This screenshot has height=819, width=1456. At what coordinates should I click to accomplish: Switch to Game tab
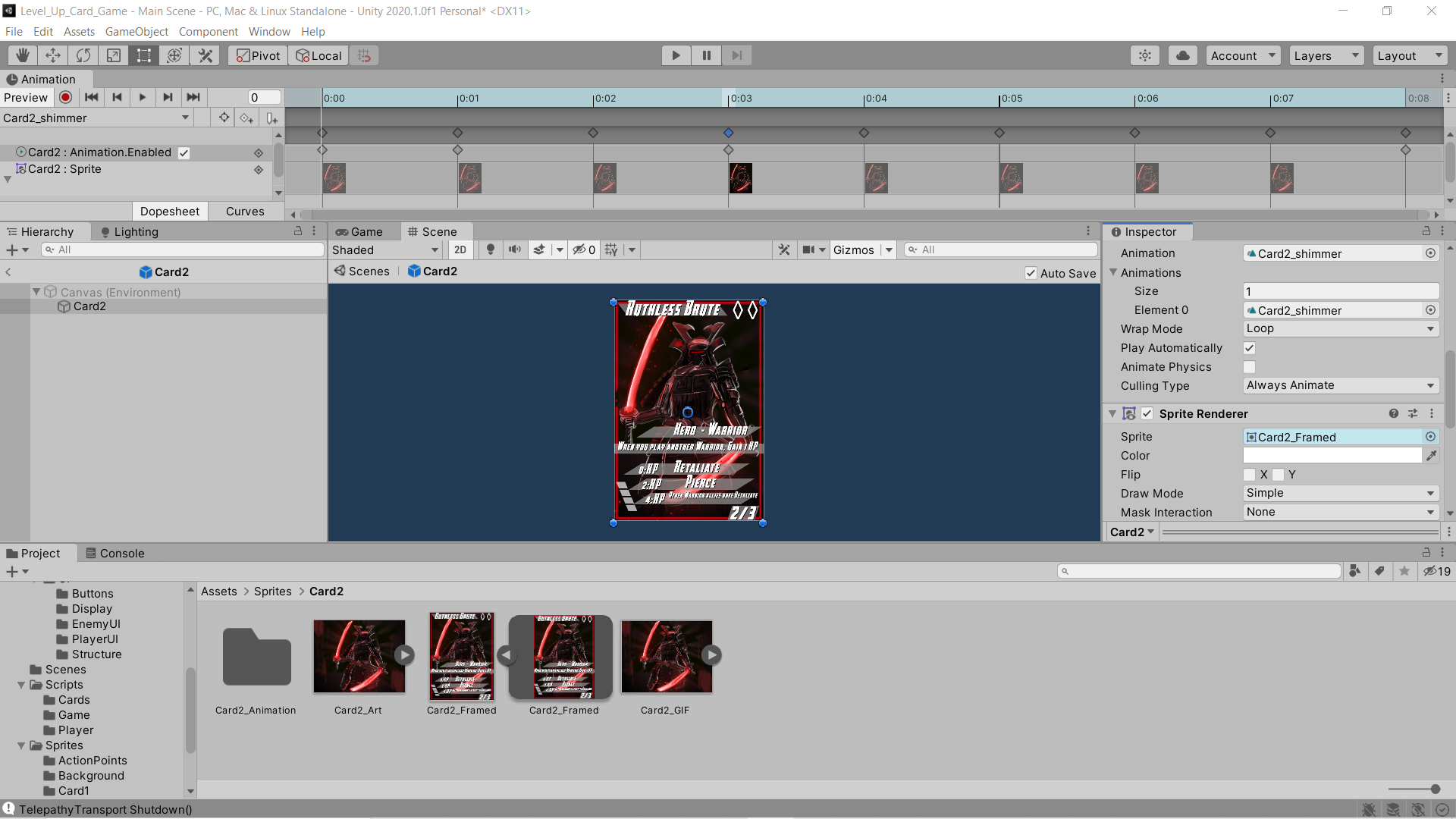click(359, 231)
